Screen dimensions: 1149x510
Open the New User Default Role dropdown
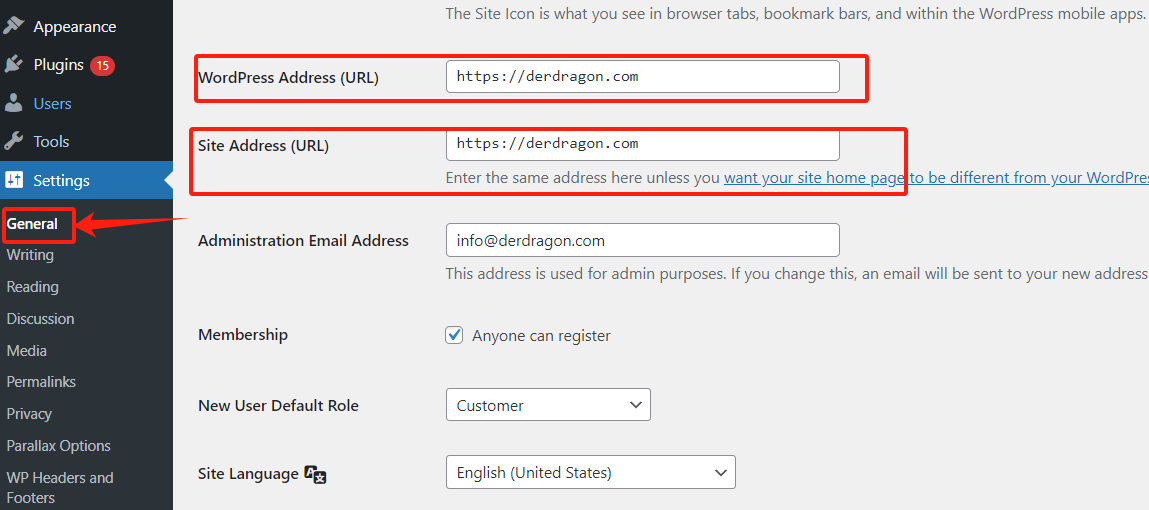point(548,405)
